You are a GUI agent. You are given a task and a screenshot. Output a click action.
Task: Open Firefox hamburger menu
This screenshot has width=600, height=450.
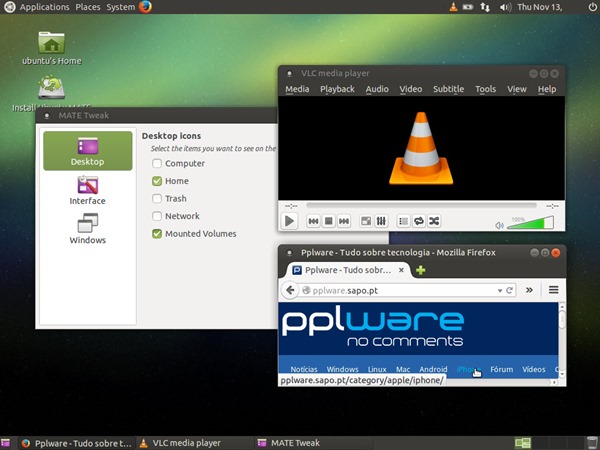pyautogui.click(x=553, y=290)
